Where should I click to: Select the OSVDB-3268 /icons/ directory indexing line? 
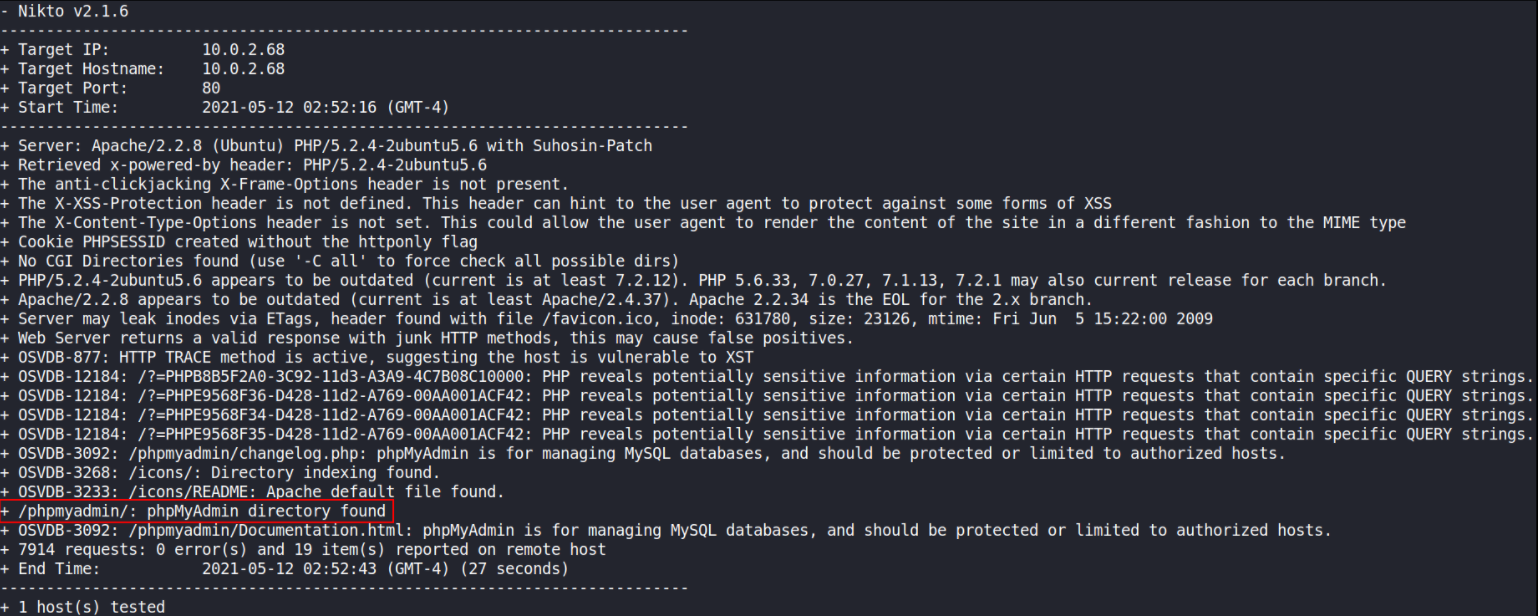click(x=220, y=472)
